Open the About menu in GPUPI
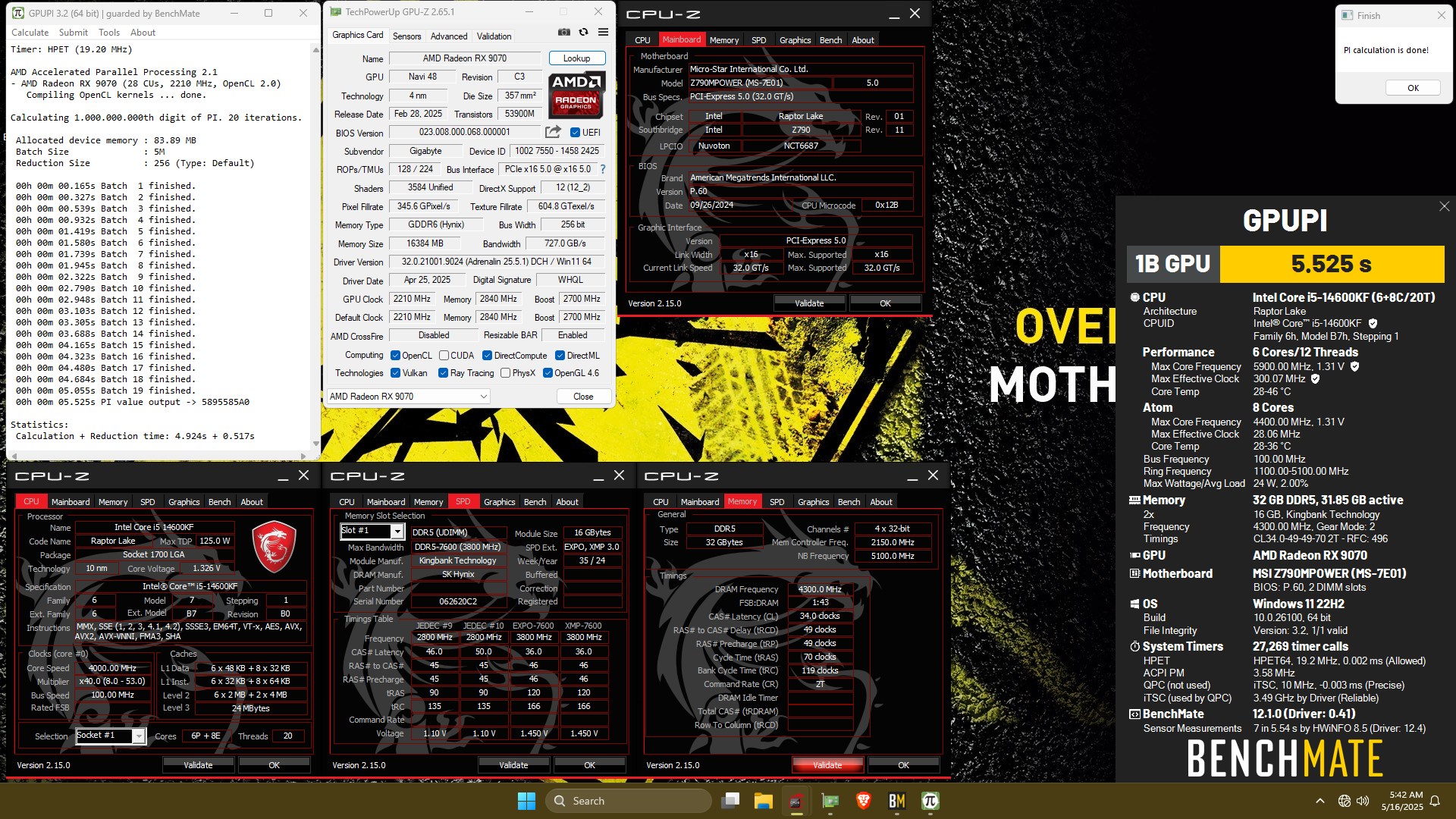This screenshot has width=1456, height=819. pos(143,33)
